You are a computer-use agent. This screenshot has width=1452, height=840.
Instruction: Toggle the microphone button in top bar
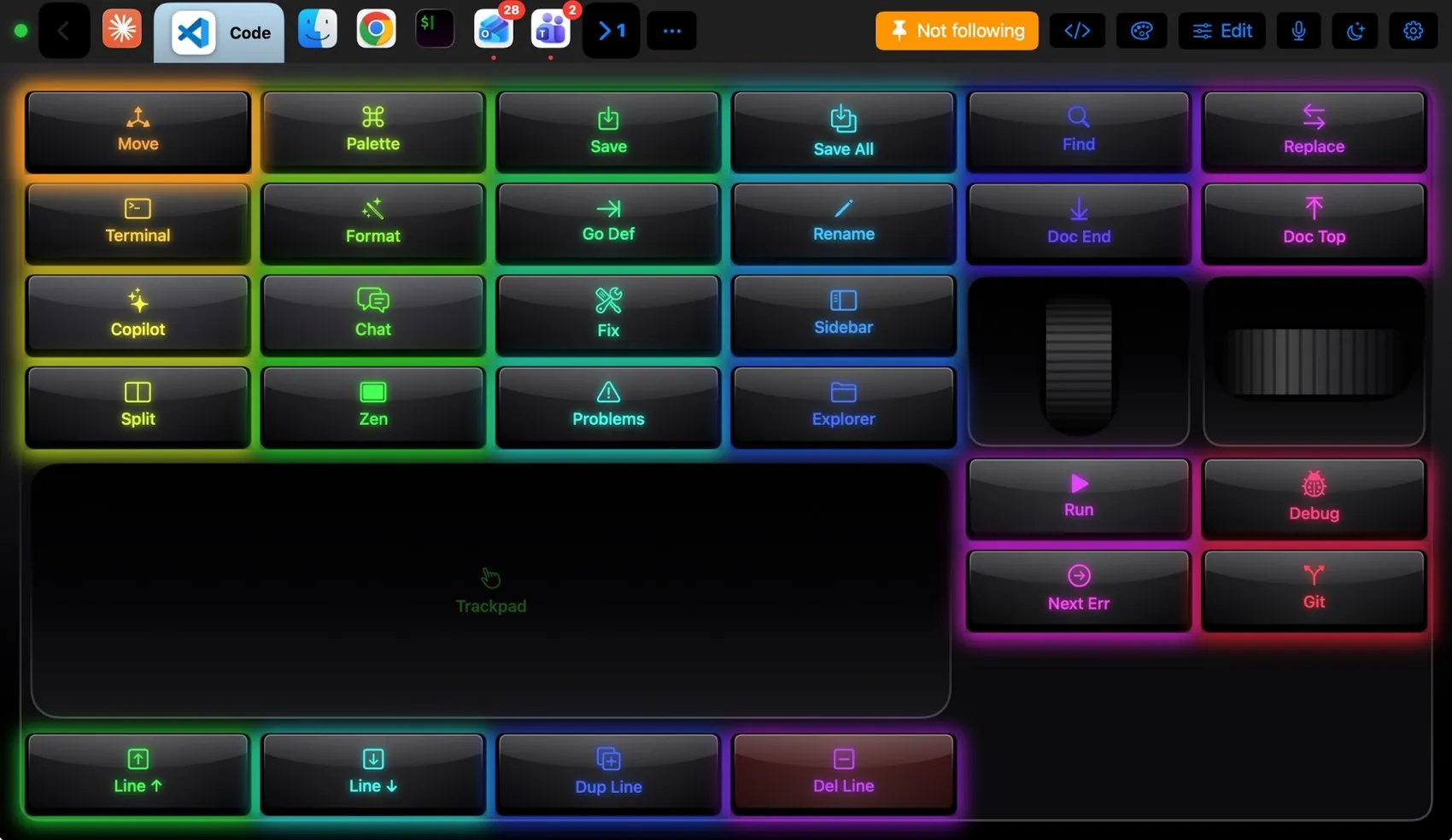[x=1298, y=31]
